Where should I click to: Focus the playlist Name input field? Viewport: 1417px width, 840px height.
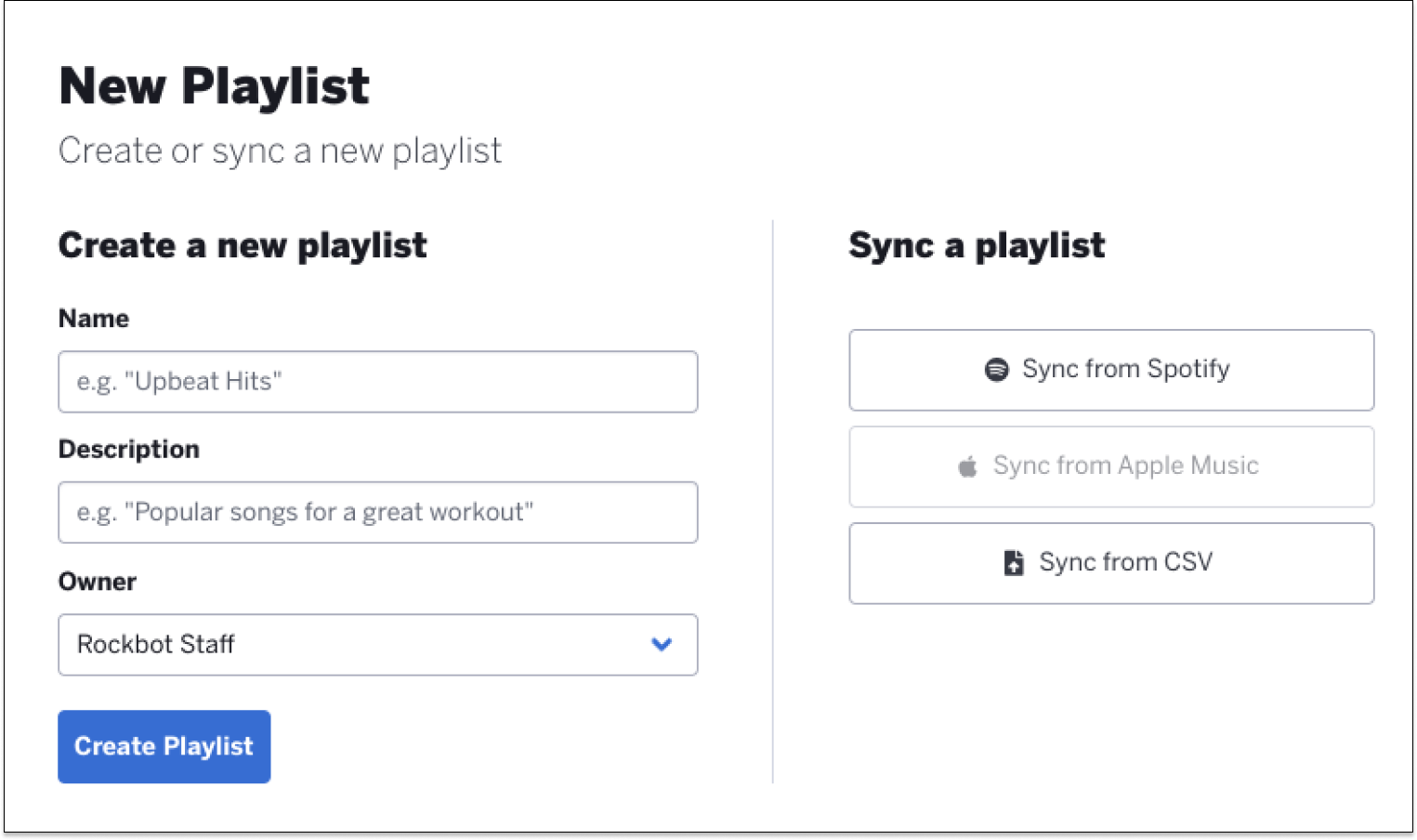tap(377, 382)
